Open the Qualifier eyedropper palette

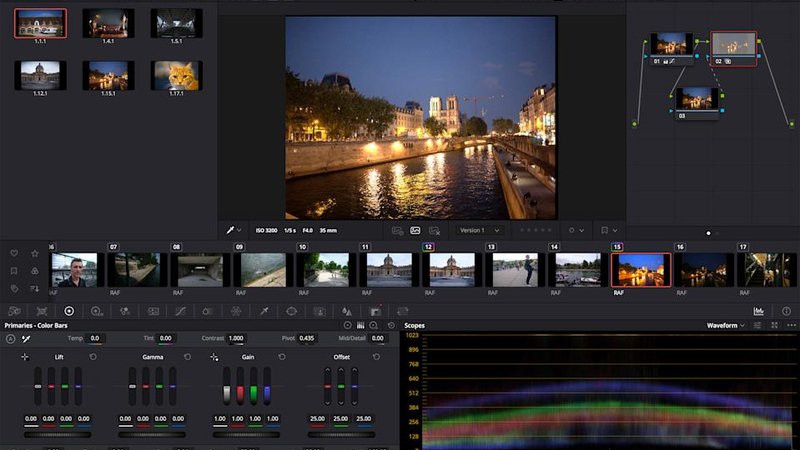click(x=264, y=311)
